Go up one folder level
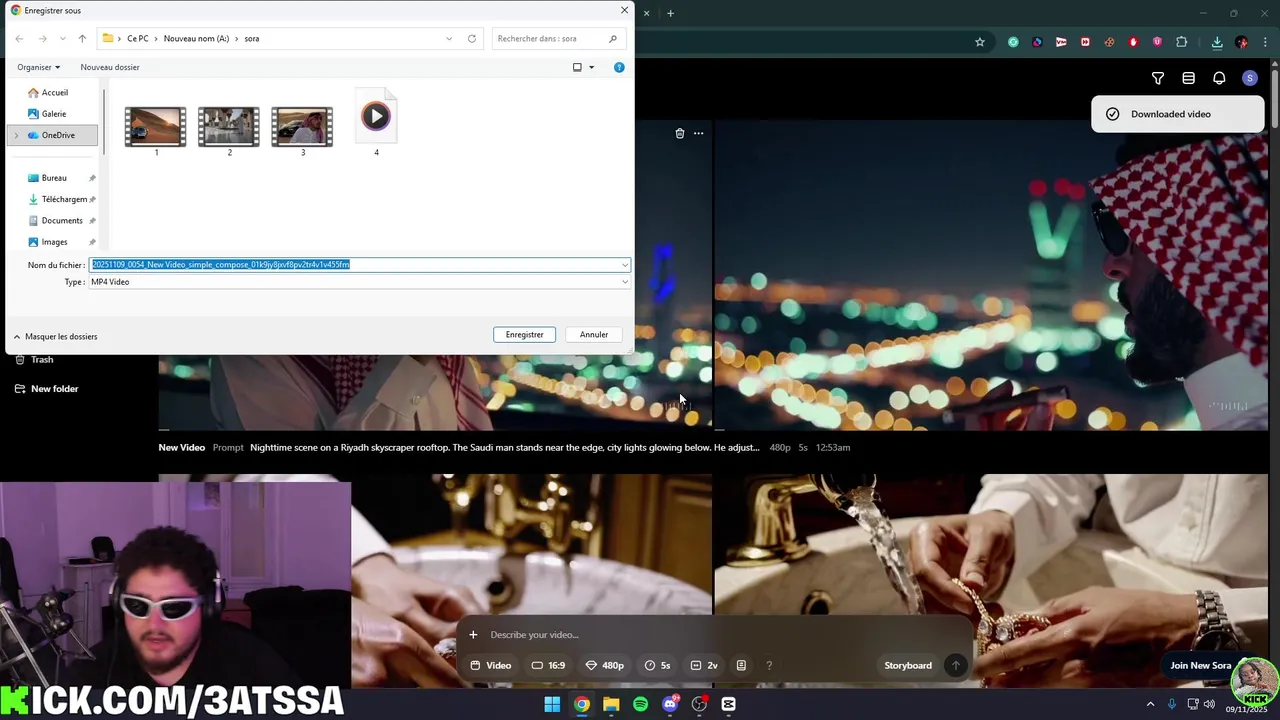Image resolution: width=1280 pixels, height=720 pixels. click(82, 39)
